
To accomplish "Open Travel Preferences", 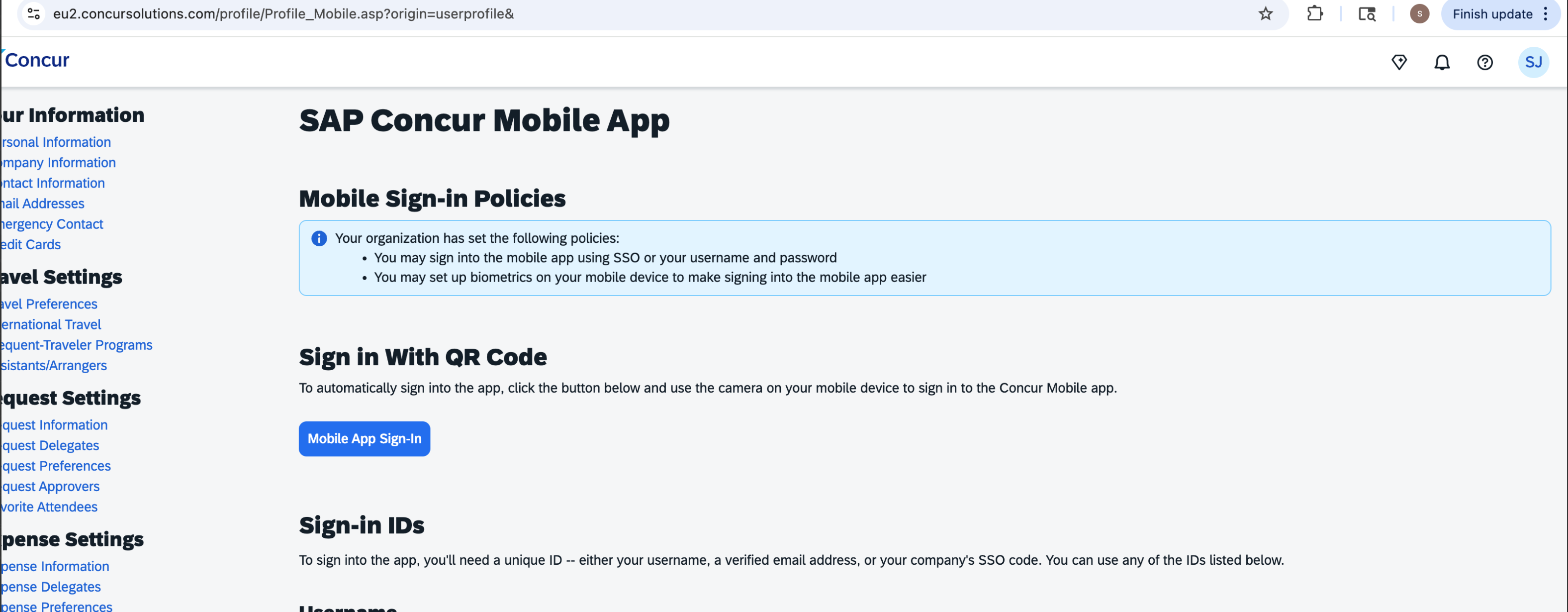I will pyautogui.click(x=49, y=304).
